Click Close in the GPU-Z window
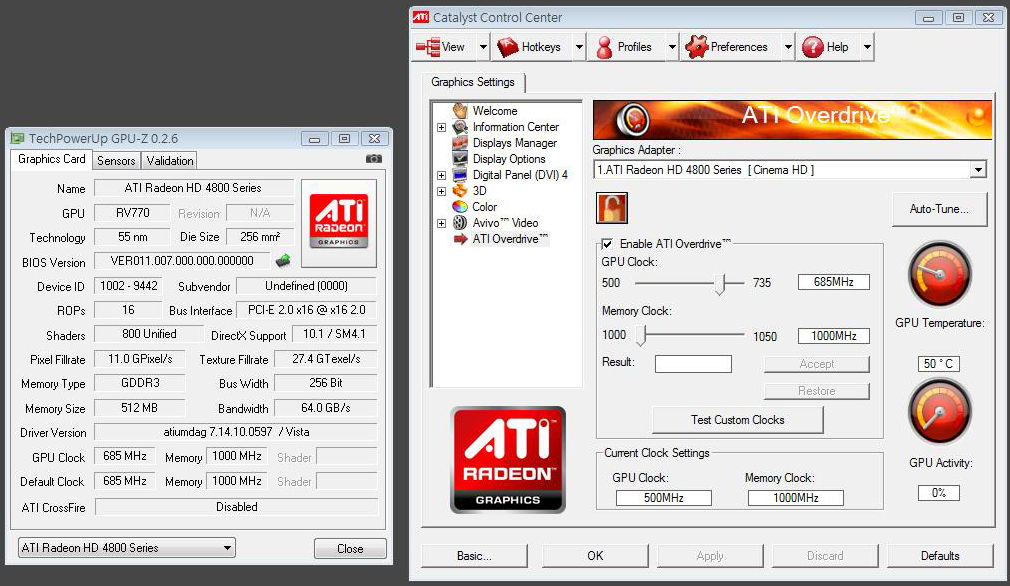This screenshot has width=1010, height=586. point(350,549)
